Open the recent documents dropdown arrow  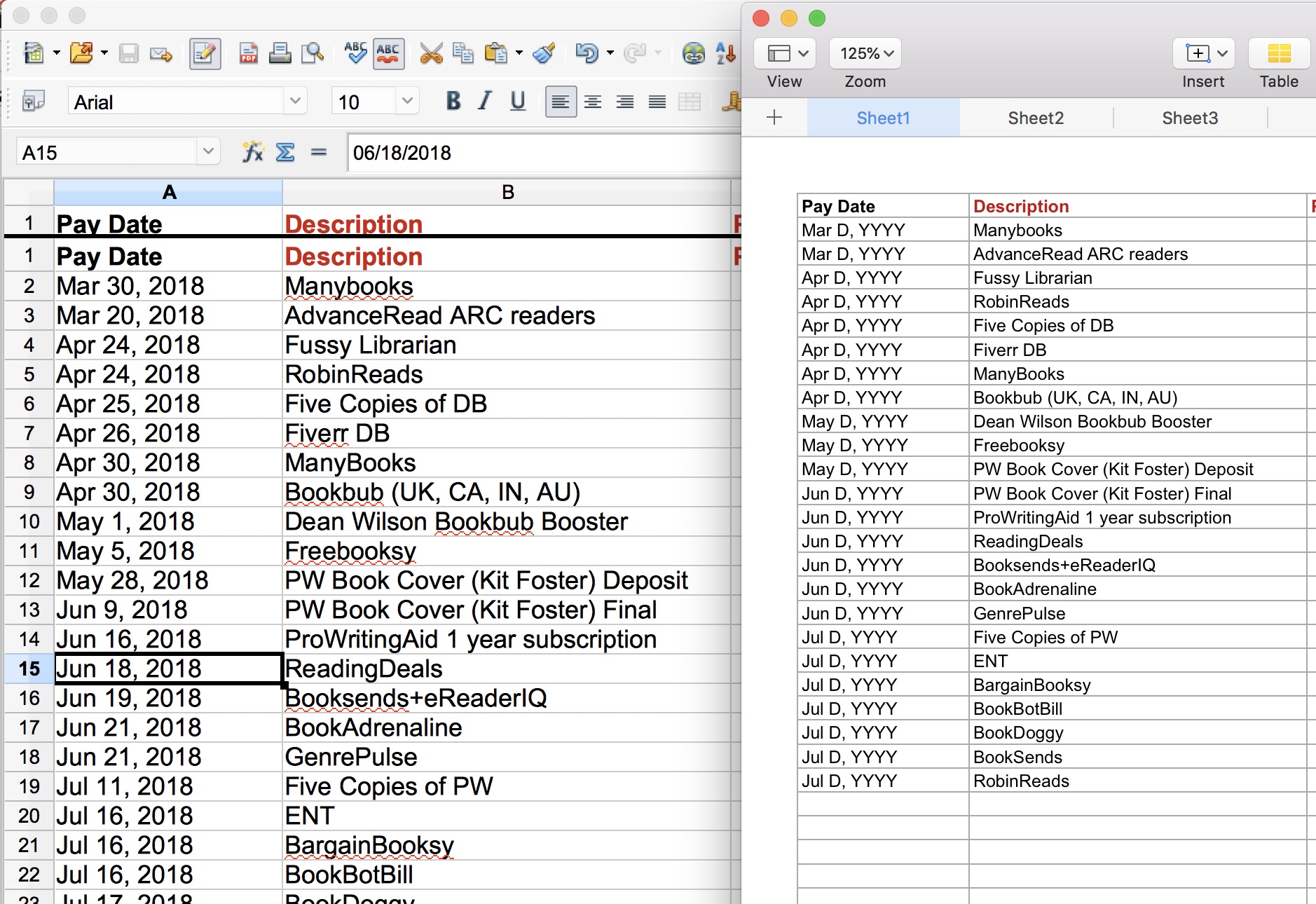[x=104, y=53]
